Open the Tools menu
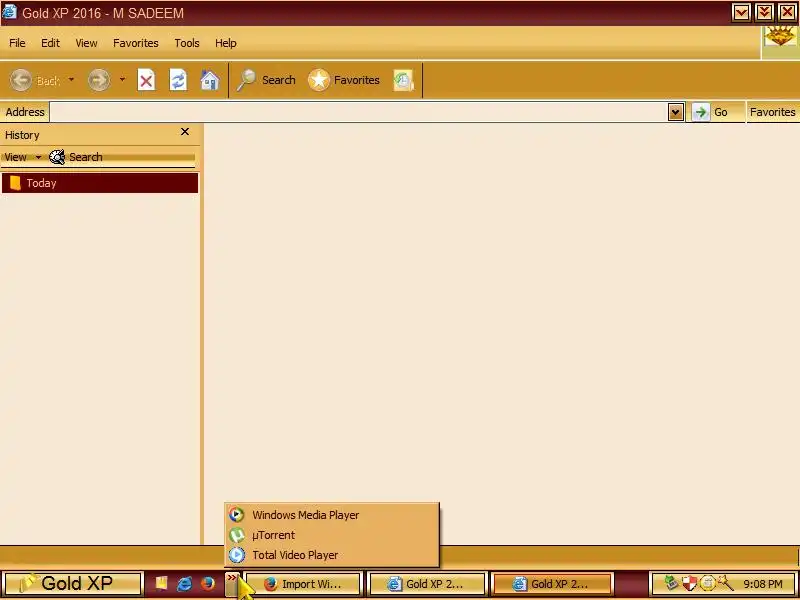The width and height of the screenshot is (800, 600). [187, 43]
